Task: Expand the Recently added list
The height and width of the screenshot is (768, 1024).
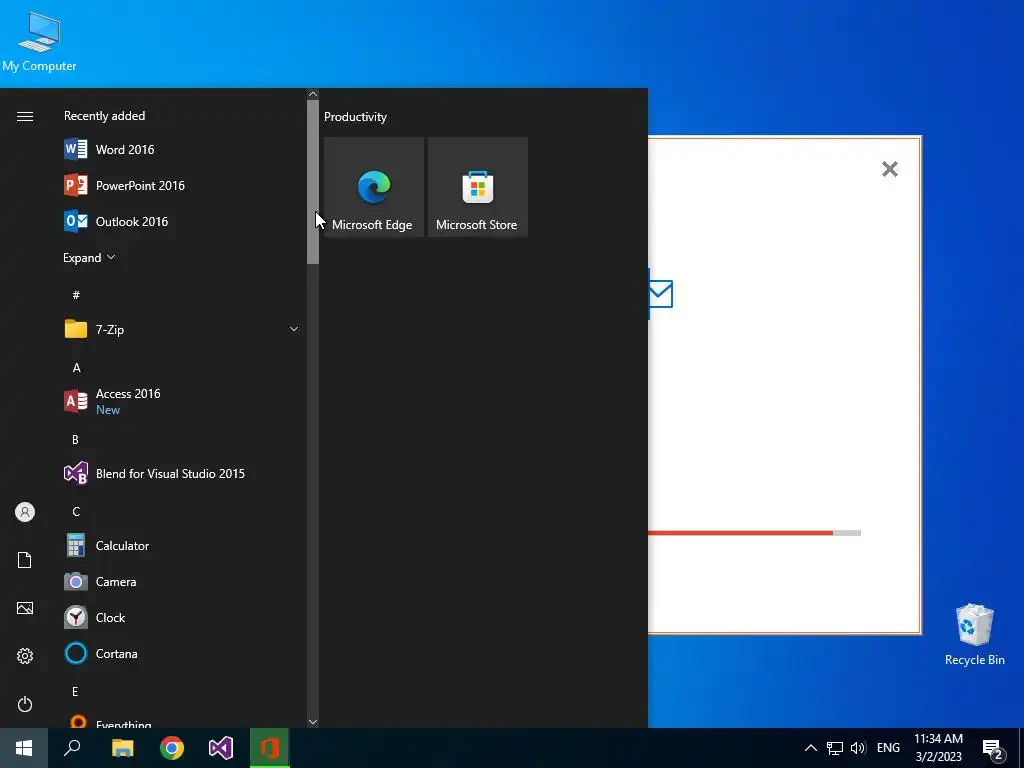Action: [x=89, y=257]
